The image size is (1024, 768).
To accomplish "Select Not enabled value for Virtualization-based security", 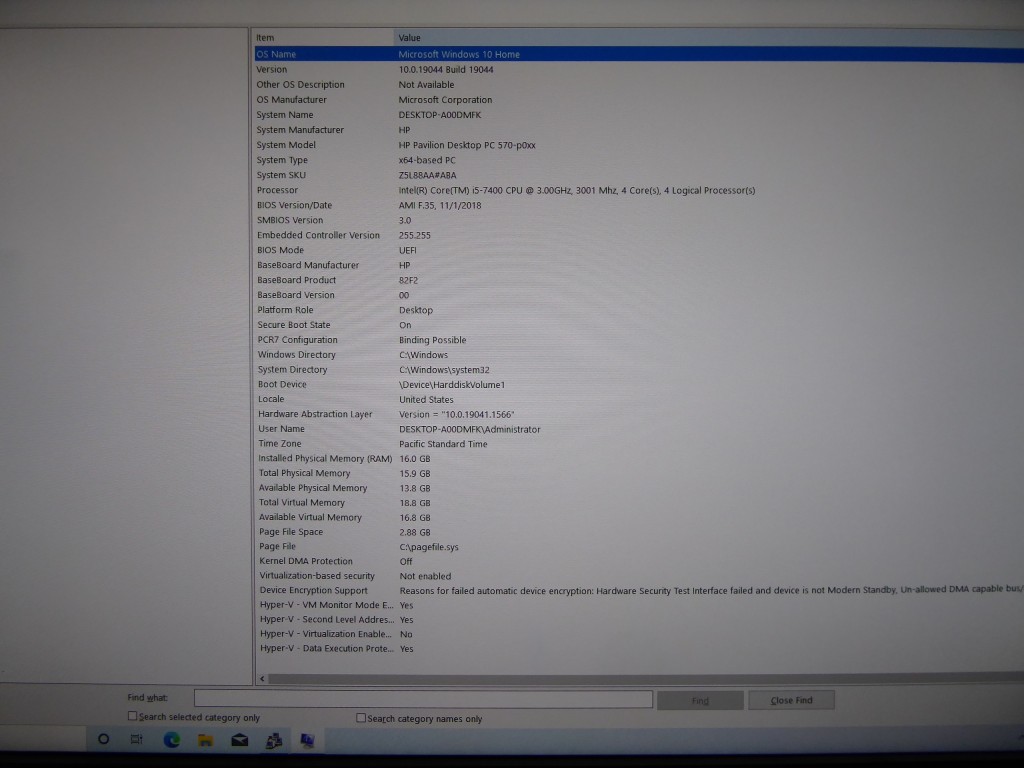I will (x=425, y=576).
